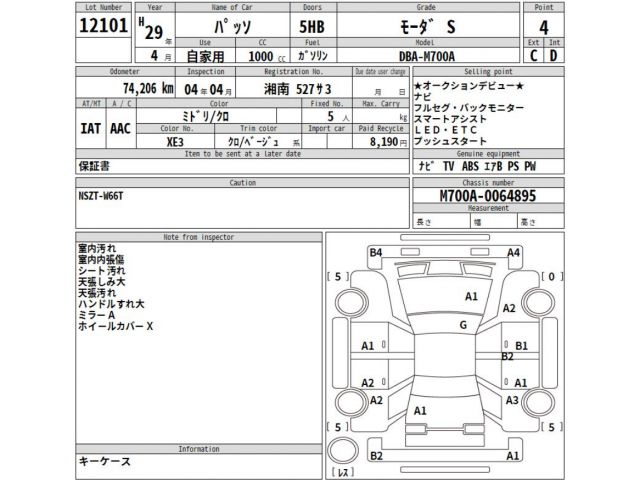Select registration number 湘南 527サ3
The image size is (640, 480).
pos(297,89)
